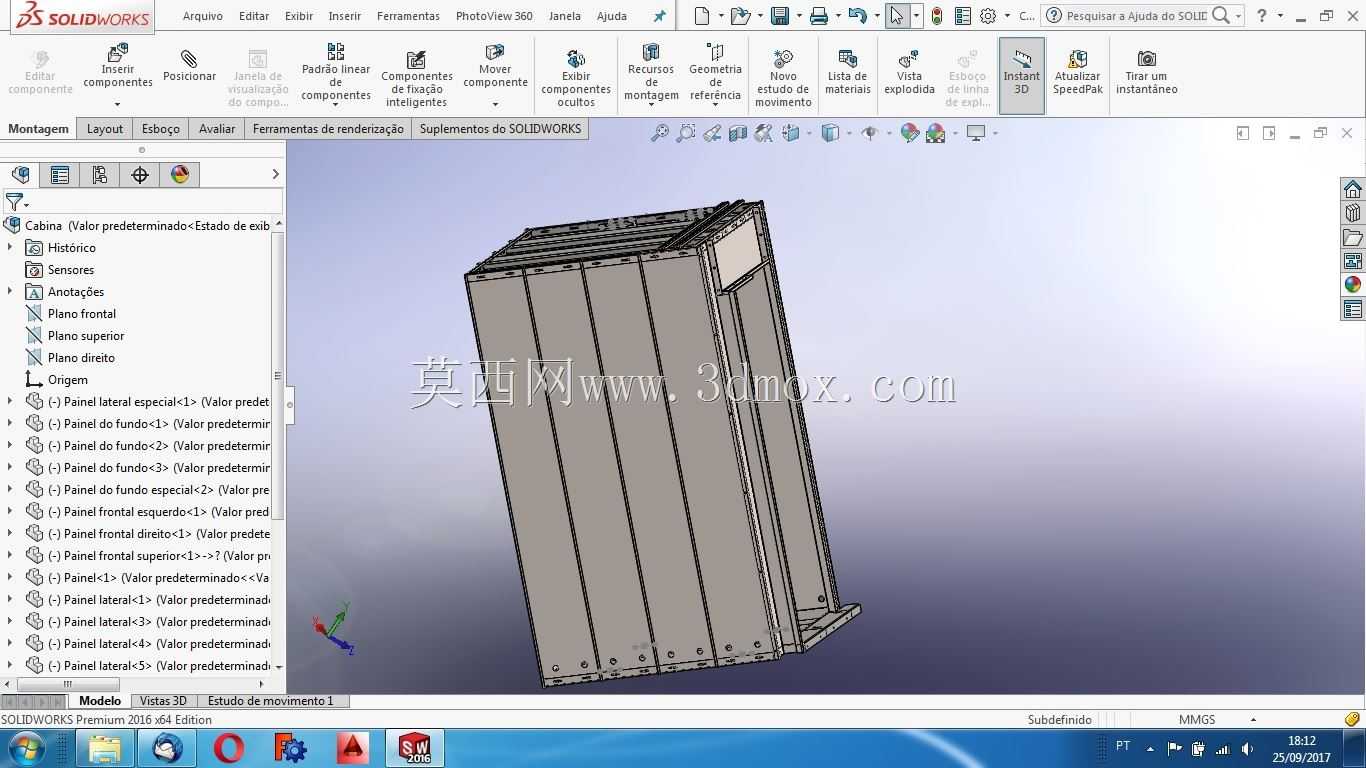Viewport: 1366px width, 768px height.
Task: Open the Mover componente dropdown arrow
Action: click(495, 104)
